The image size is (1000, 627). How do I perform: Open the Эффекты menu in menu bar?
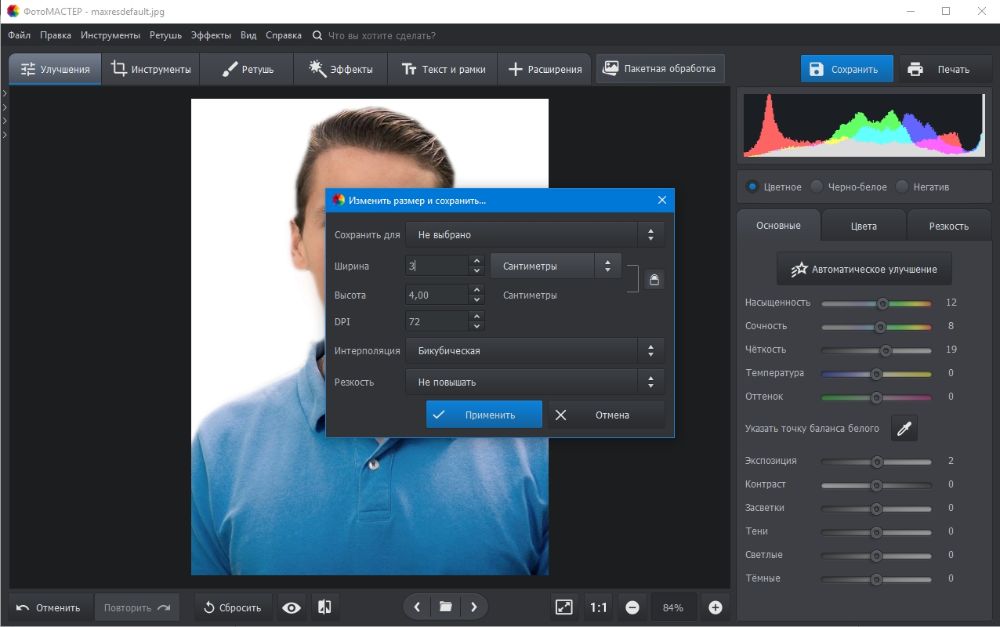click(x=211, y=35)
